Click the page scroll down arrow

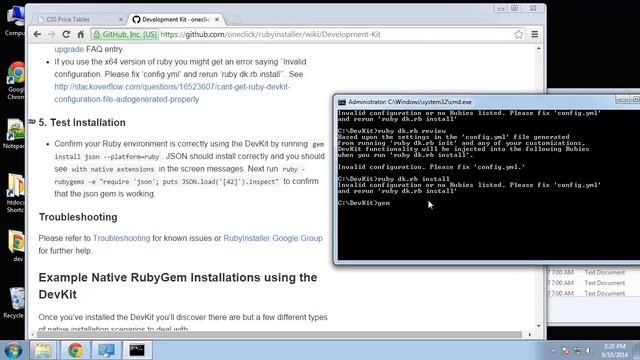point(539,326)
